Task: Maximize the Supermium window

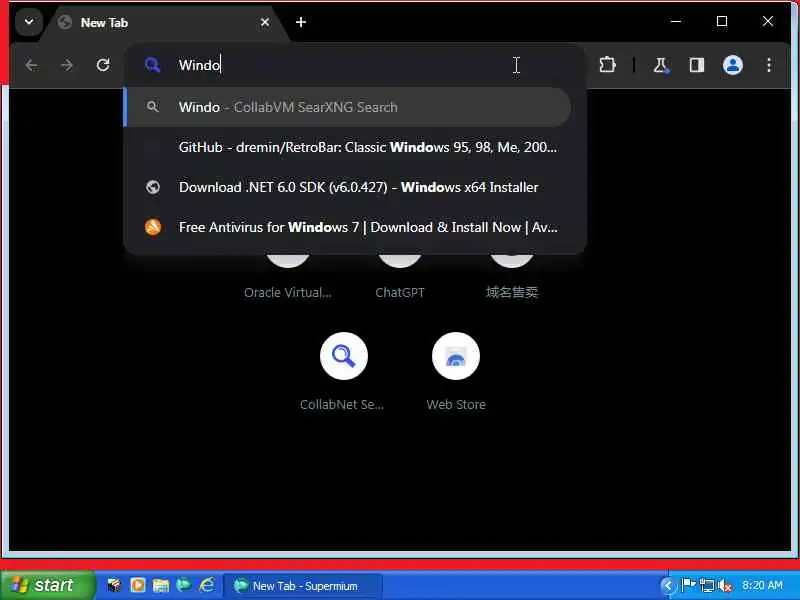Action: point(721,21)
